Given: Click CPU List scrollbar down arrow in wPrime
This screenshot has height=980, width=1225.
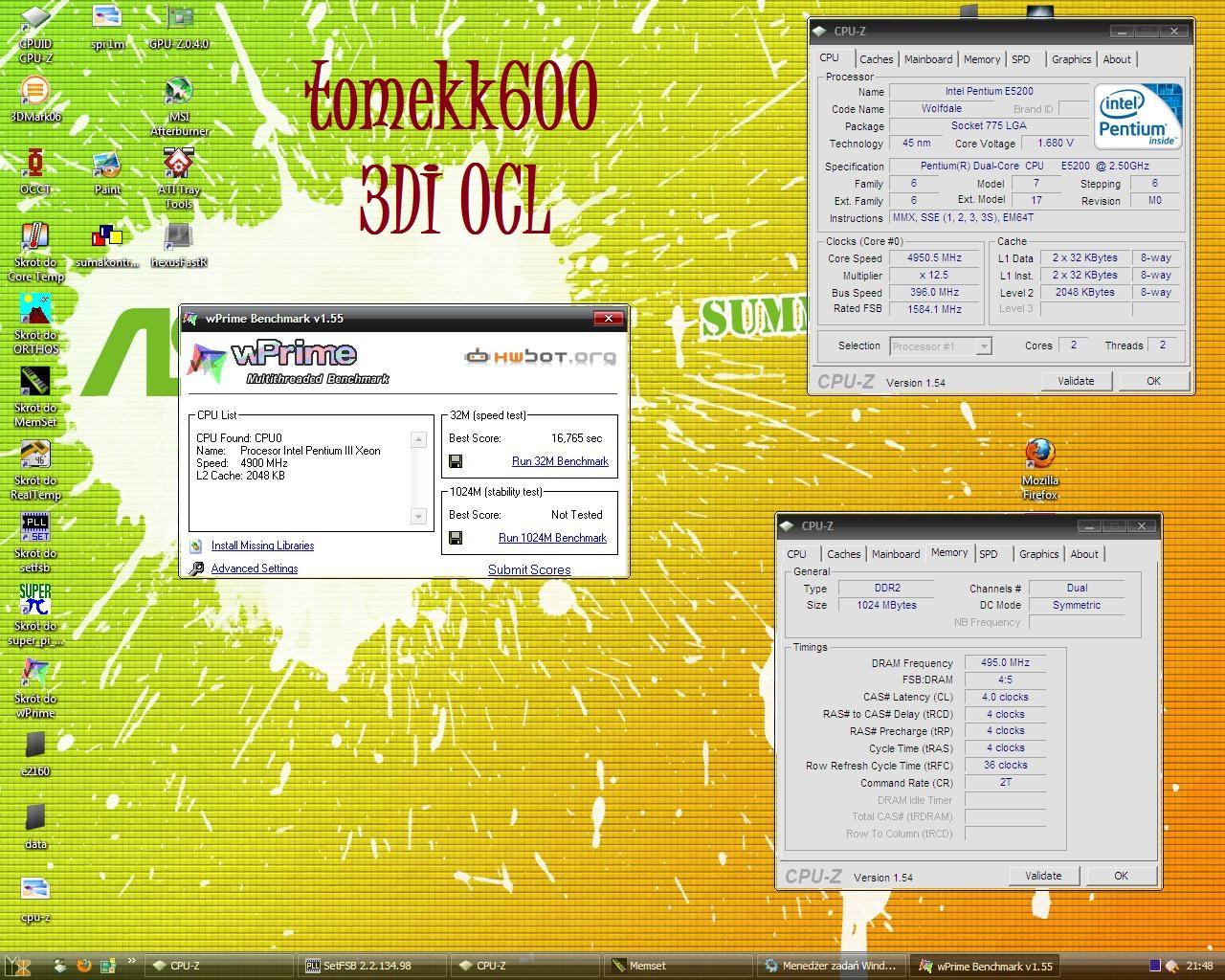Looking at the screenshot, I should point(418,517).
